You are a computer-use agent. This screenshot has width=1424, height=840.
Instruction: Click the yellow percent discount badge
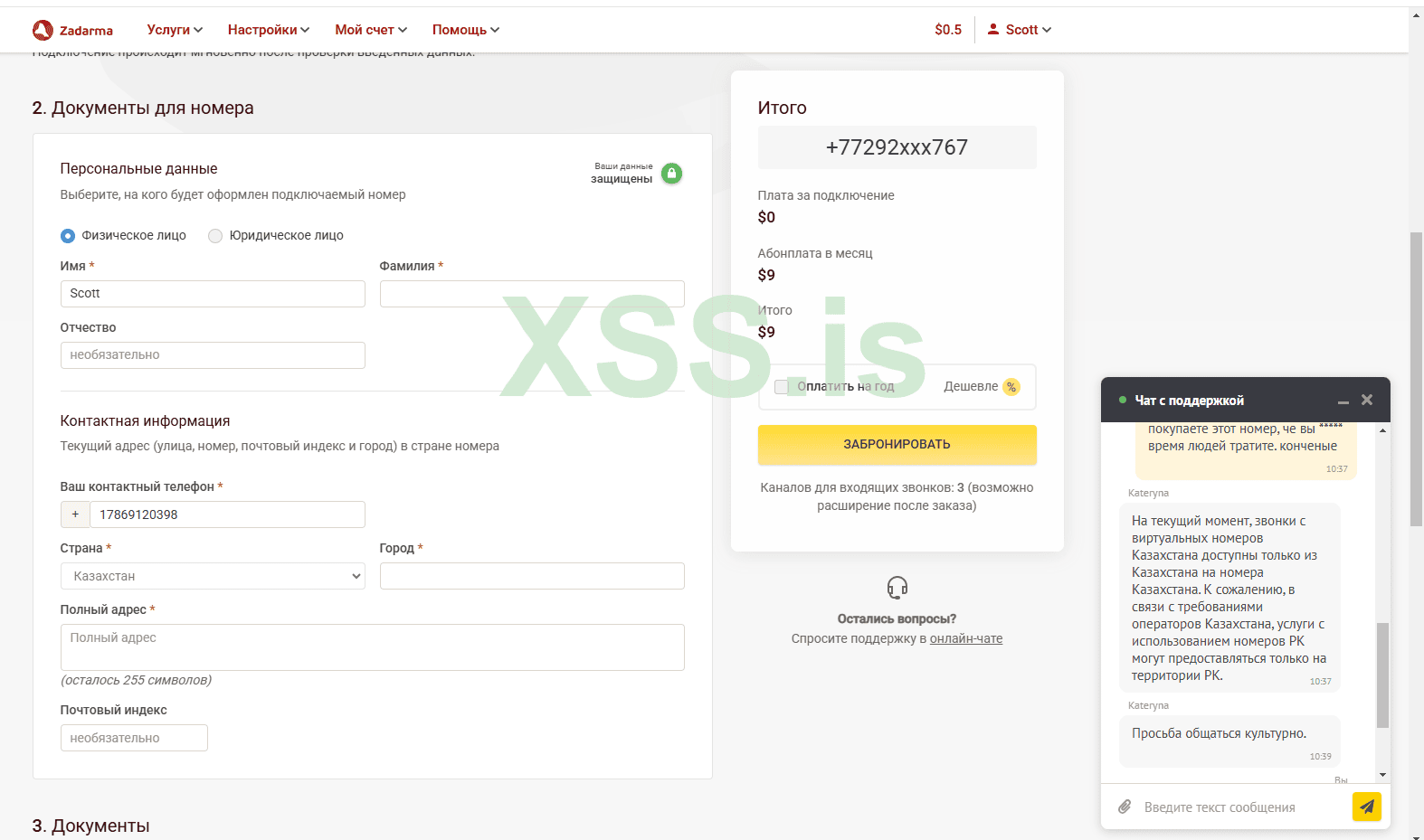click(x=1011, y=387)
